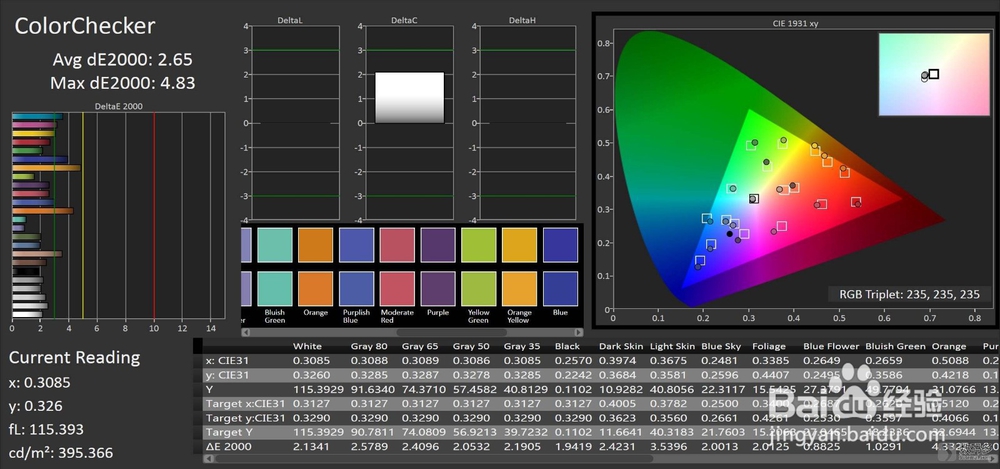Click cell value 3.5396 in Light Skin column
Viewport: 1000px width, 469px height.
click(x=666, y=447)
